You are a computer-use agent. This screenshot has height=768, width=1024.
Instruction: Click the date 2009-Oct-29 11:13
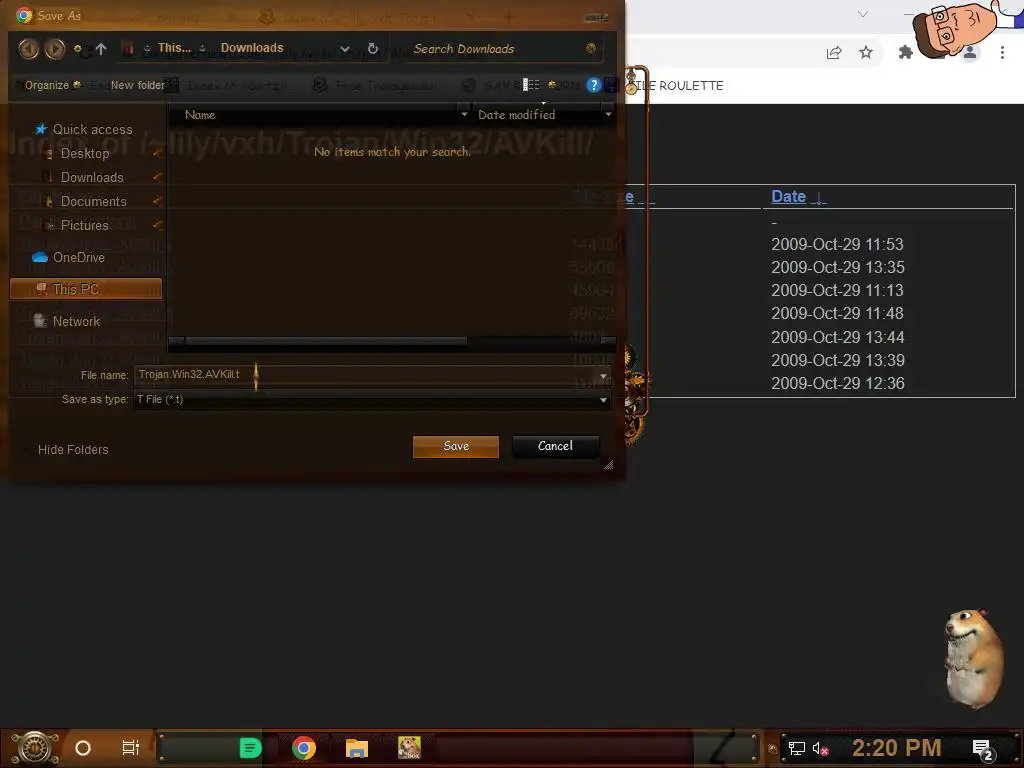pos(837,290)
